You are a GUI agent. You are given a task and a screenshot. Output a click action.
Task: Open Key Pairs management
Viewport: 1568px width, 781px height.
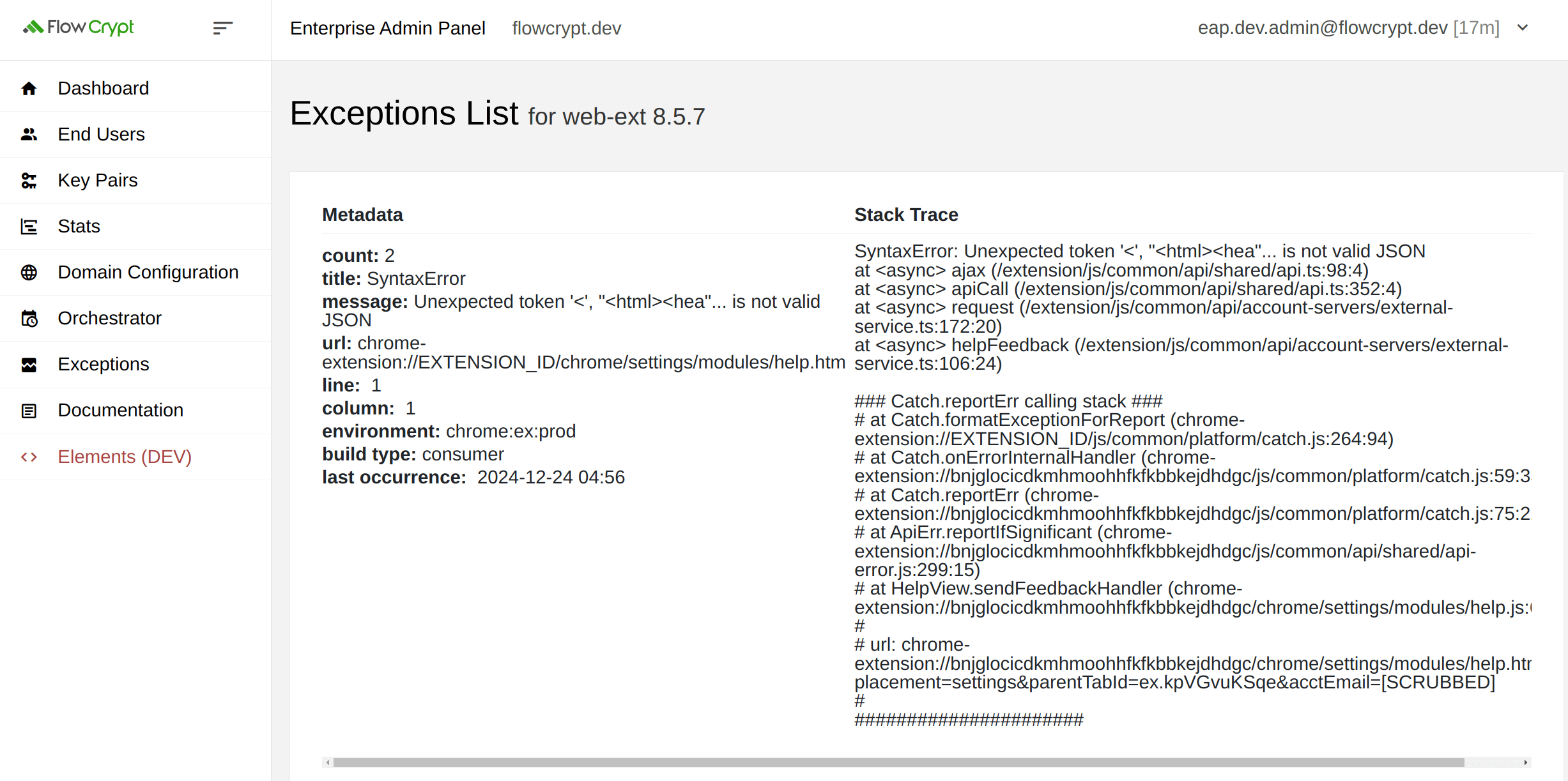tap(97, 180)
